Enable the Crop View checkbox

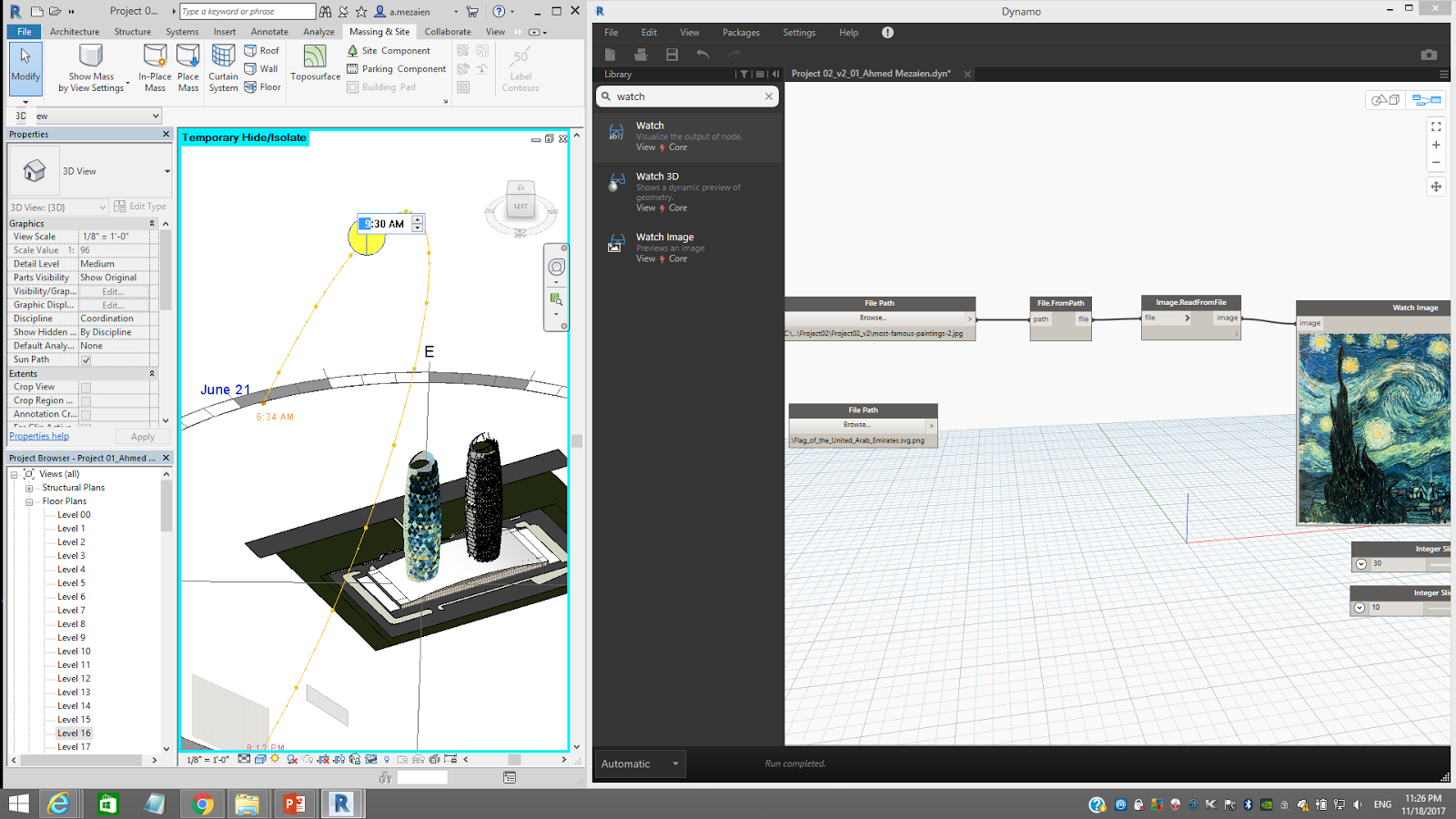[85, 386]
